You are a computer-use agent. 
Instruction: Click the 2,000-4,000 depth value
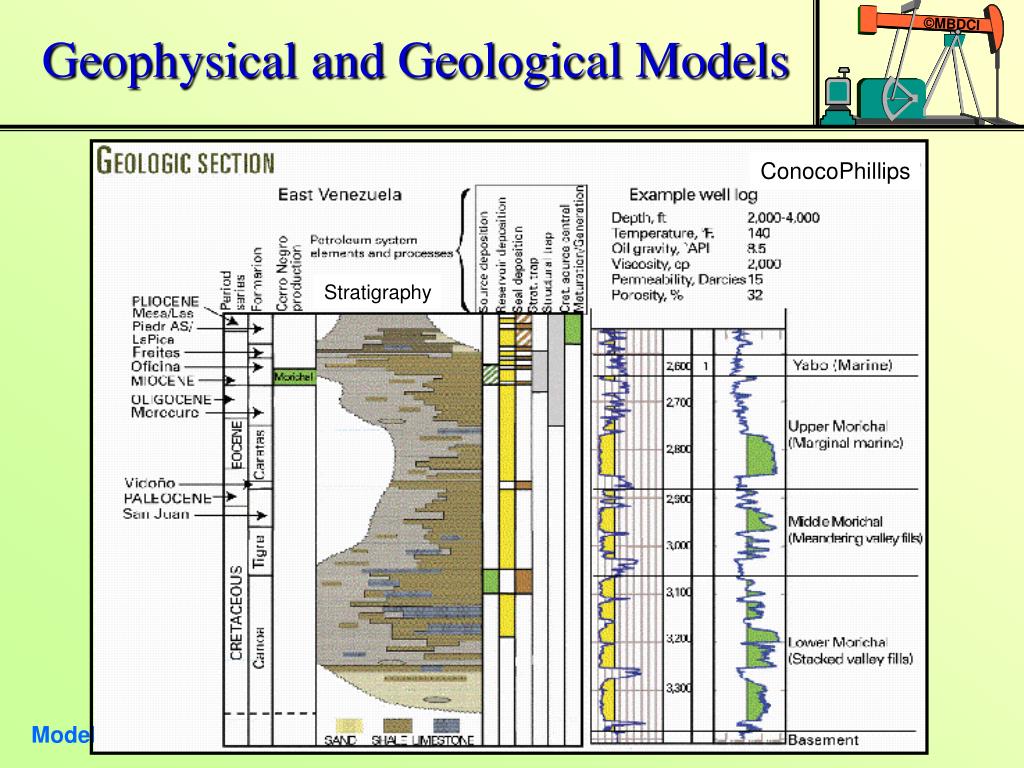[783, 218]
